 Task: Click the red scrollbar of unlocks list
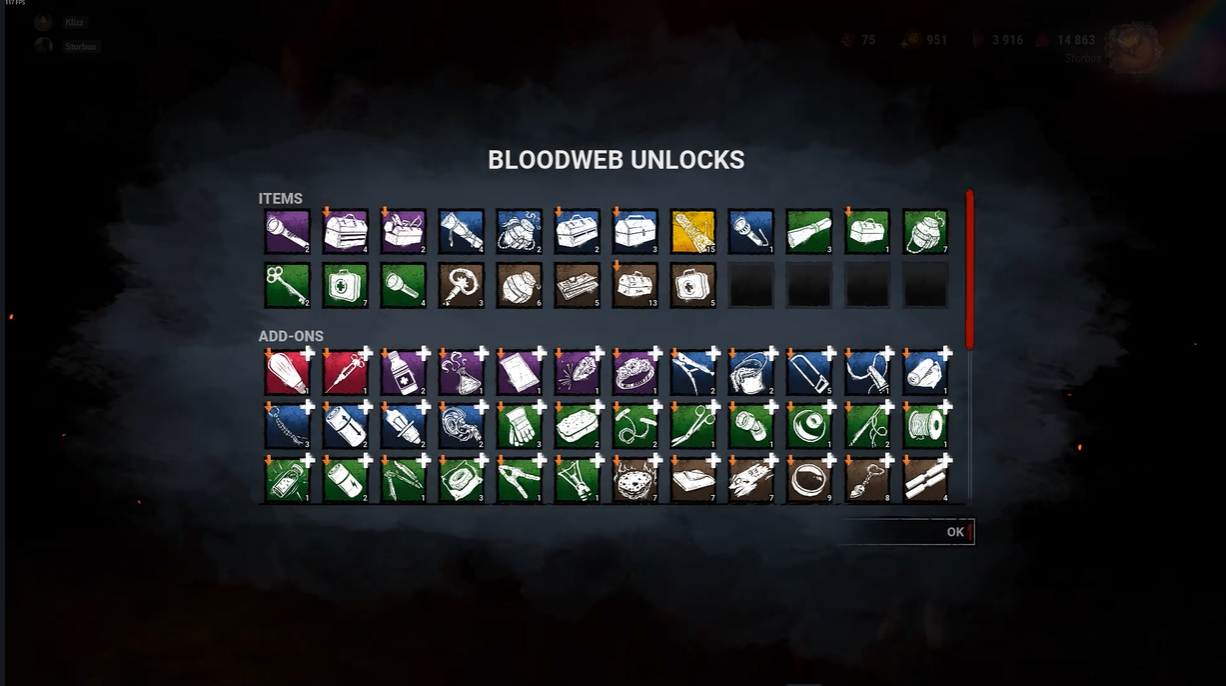[x=969, y=268]
